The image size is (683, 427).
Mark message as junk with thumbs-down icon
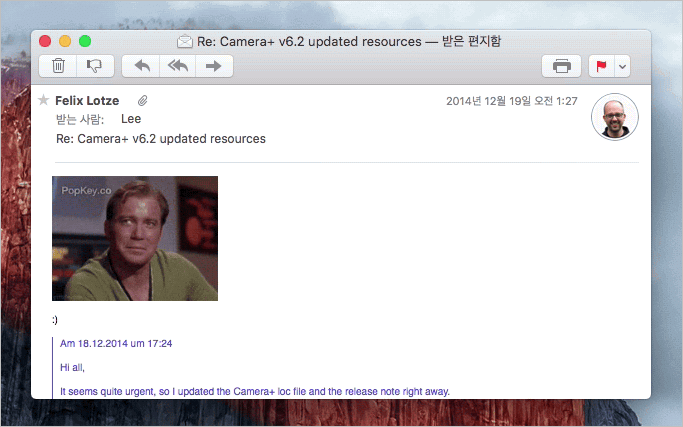pos(95,66)
